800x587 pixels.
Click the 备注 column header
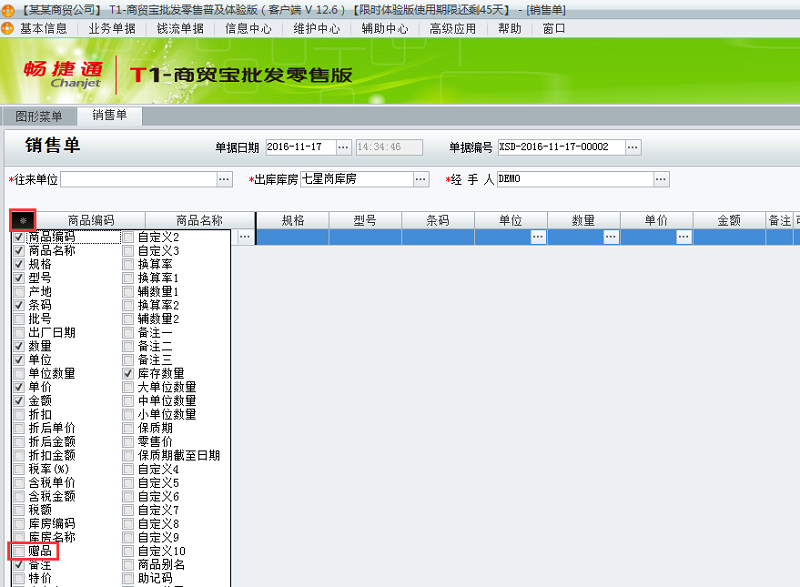pyautogui.click(x=780, y=220)
